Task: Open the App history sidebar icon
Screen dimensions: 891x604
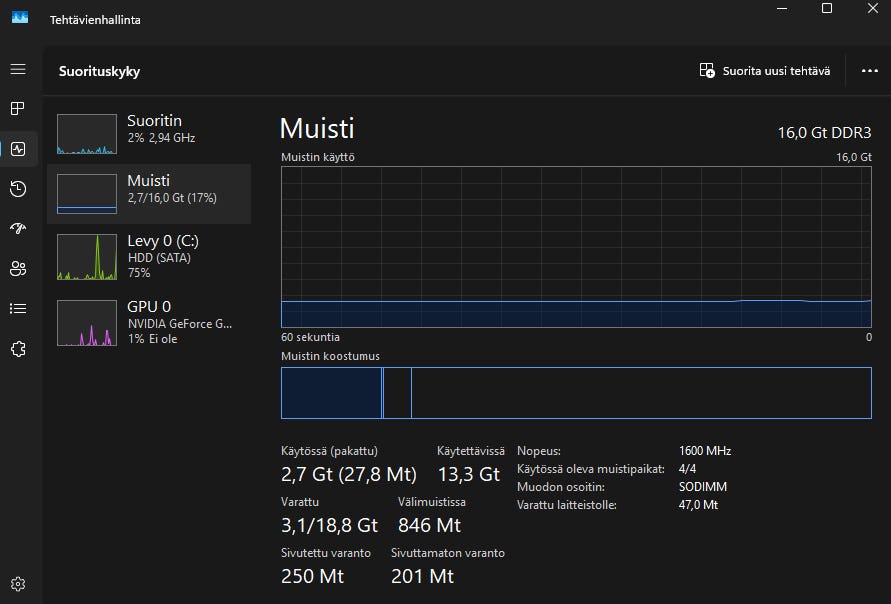Action: click(x=18, y=189)
